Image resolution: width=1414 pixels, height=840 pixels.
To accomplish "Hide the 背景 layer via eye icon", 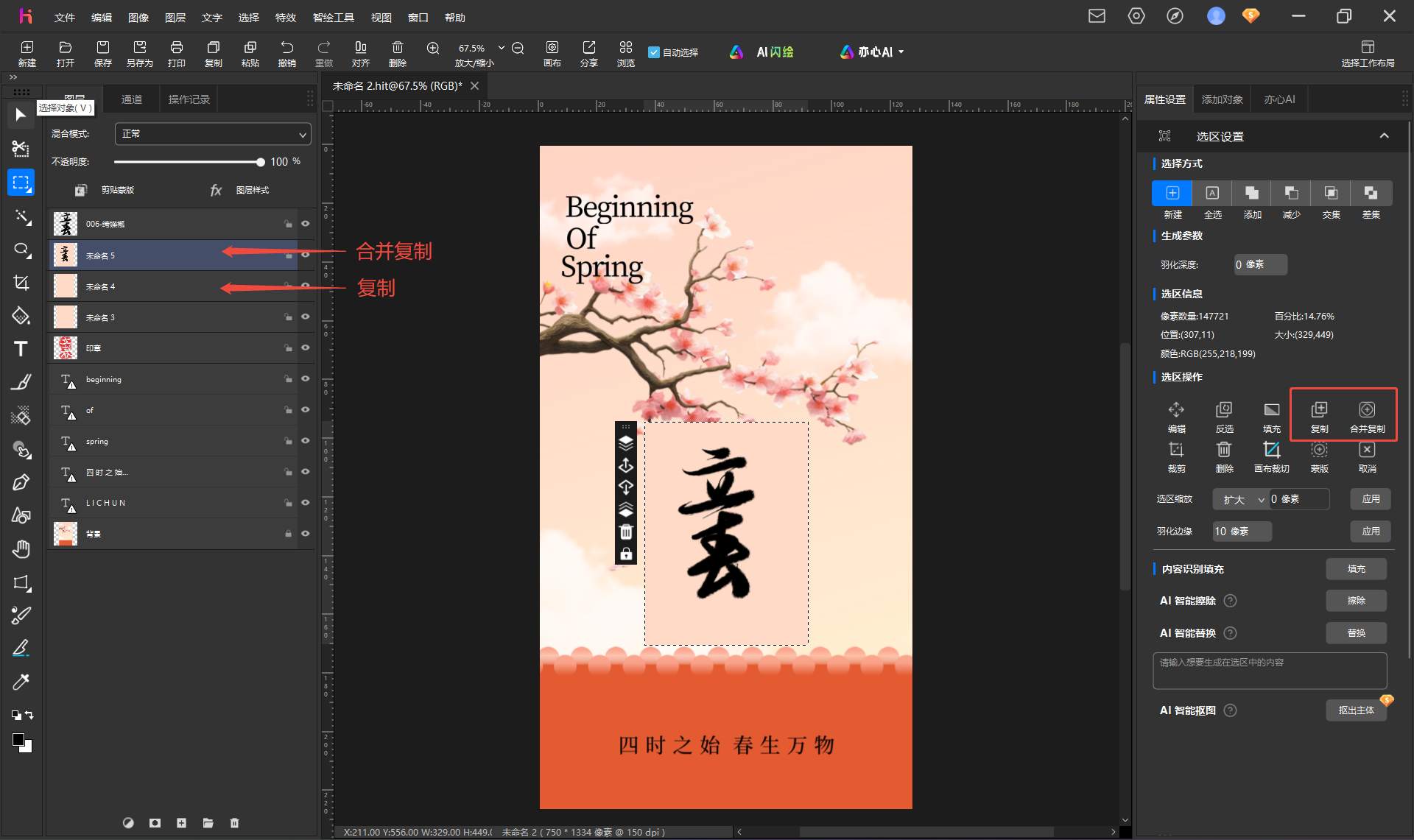I will click(x=305, y=533).
